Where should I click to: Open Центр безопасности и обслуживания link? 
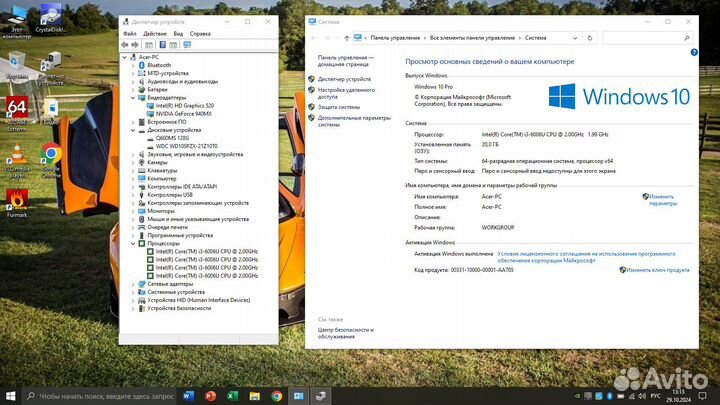(345, 333)
